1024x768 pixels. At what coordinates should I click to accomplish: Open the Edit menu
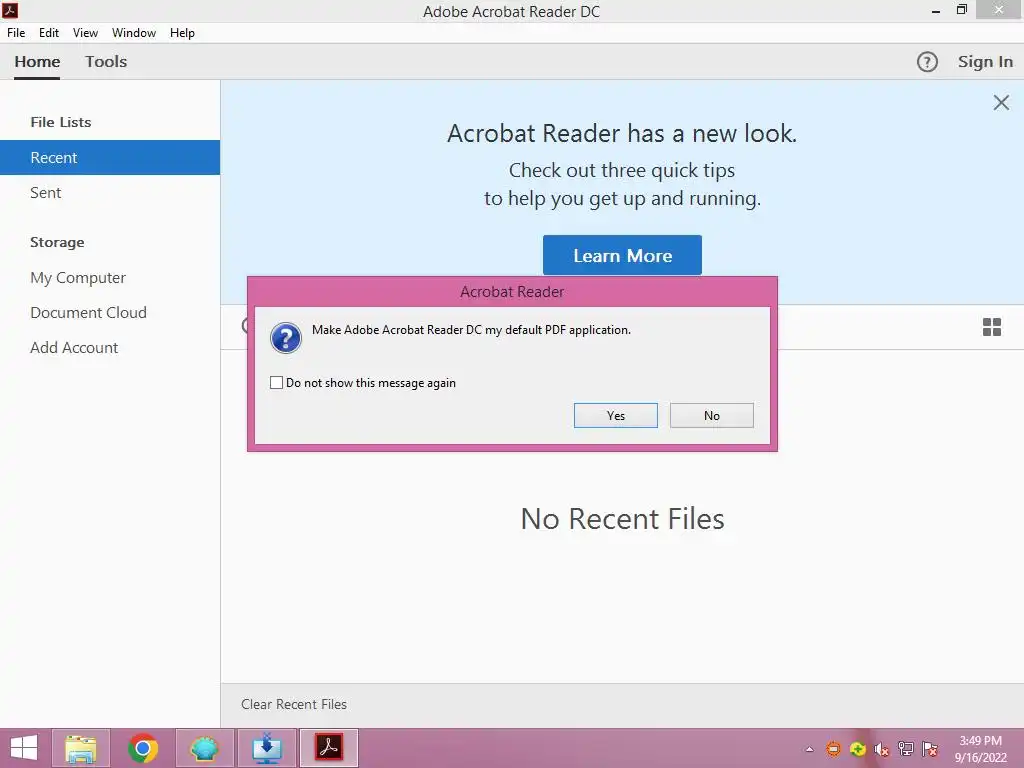point(49,33)
